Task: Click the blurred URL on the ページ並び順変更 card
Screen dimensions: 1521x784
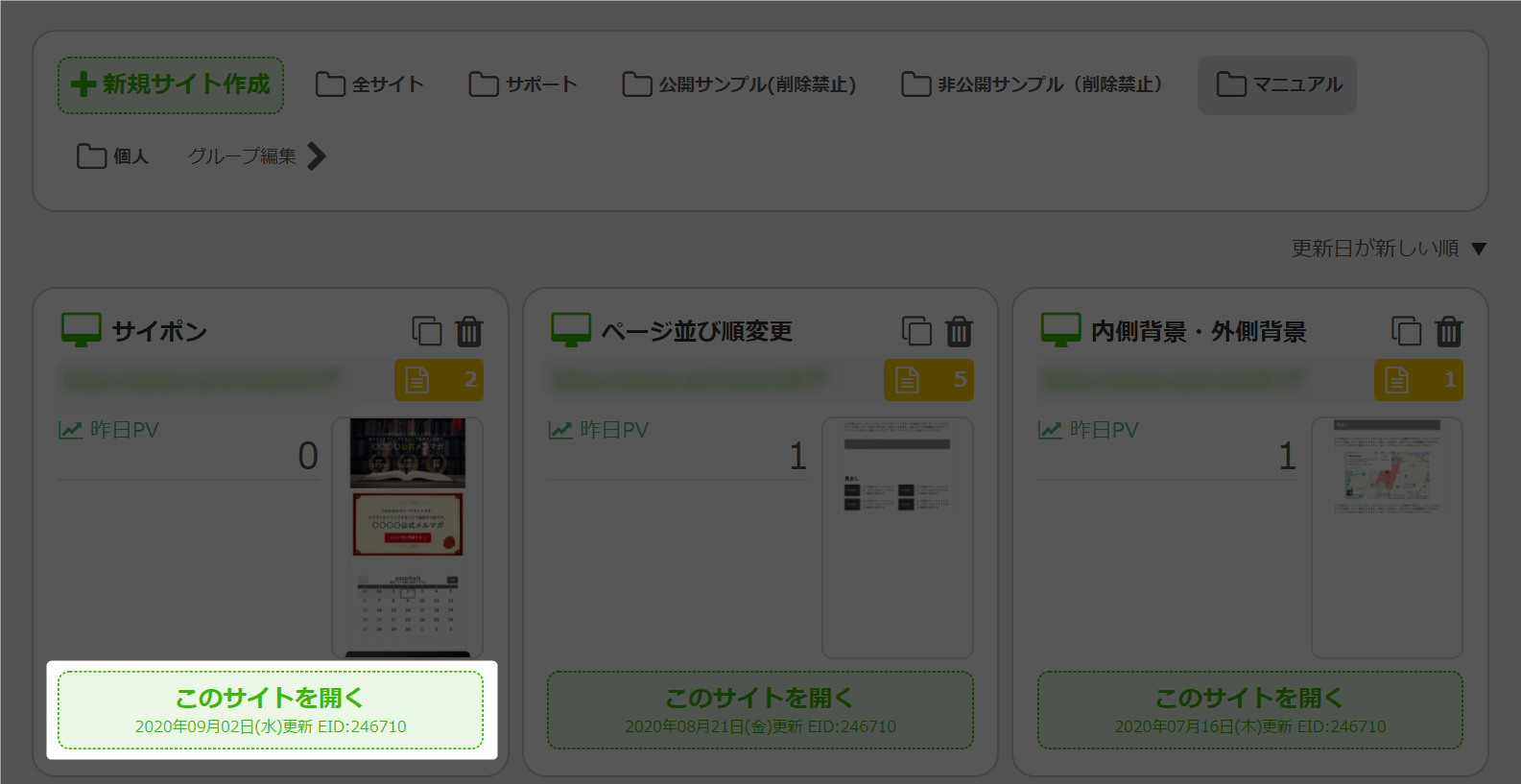Action: (688, 381)
